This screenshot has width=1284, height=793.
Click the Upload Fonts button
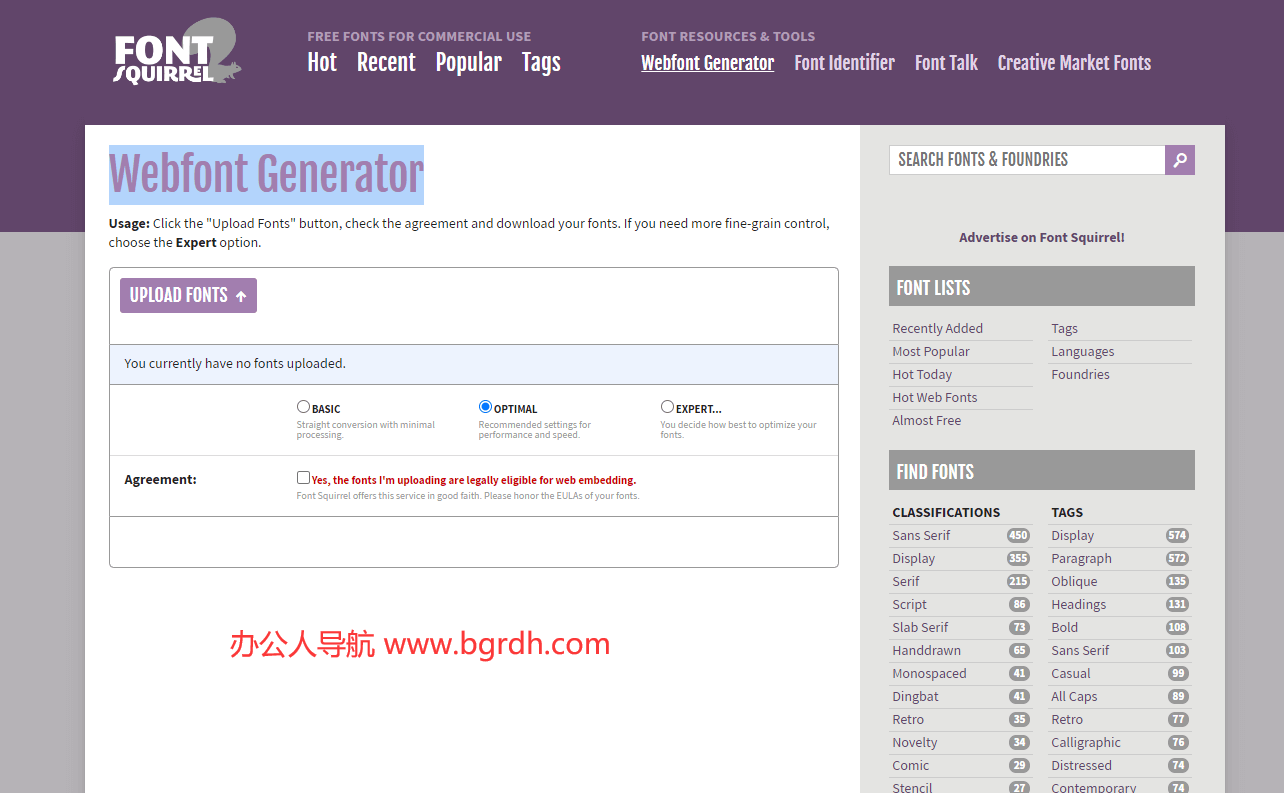(188, 295)
